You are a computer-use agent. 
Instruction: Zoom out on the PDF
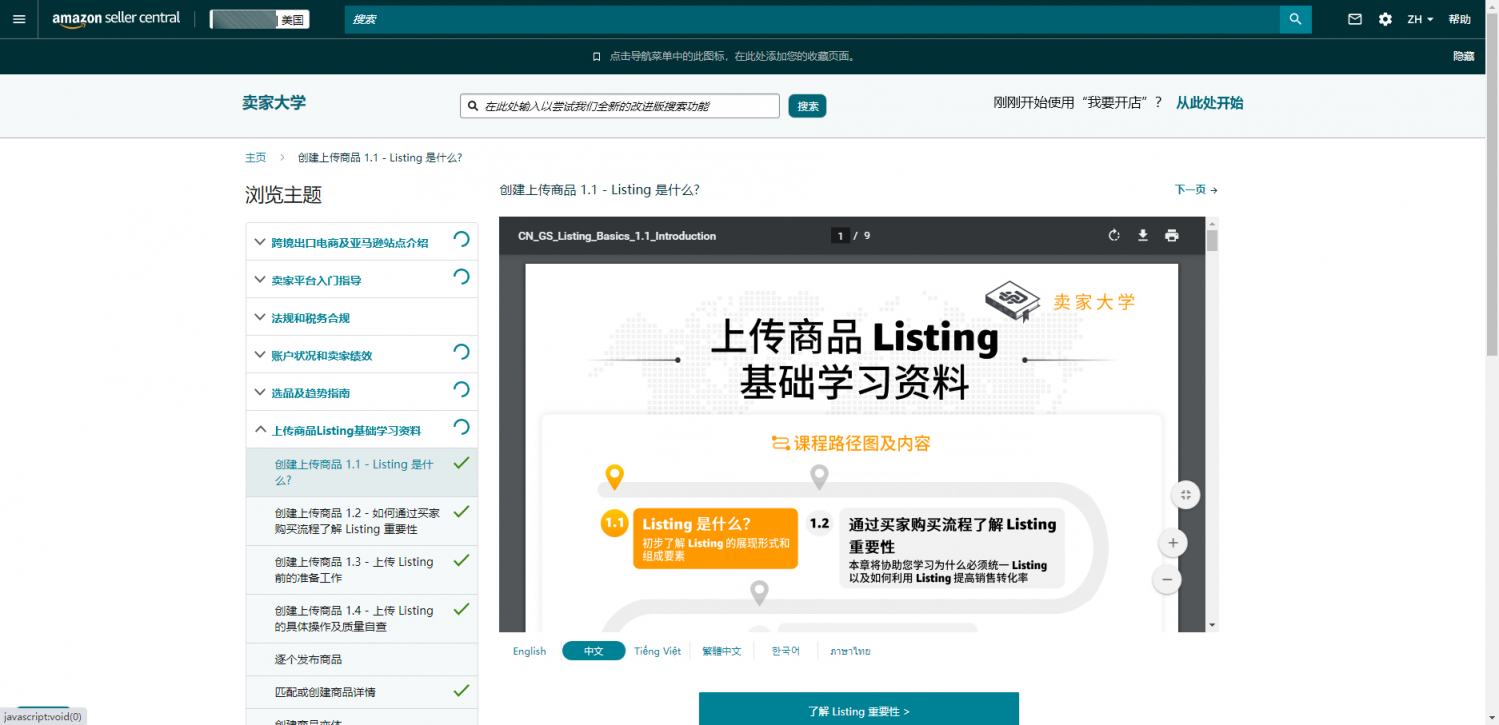pos(1167,579)
